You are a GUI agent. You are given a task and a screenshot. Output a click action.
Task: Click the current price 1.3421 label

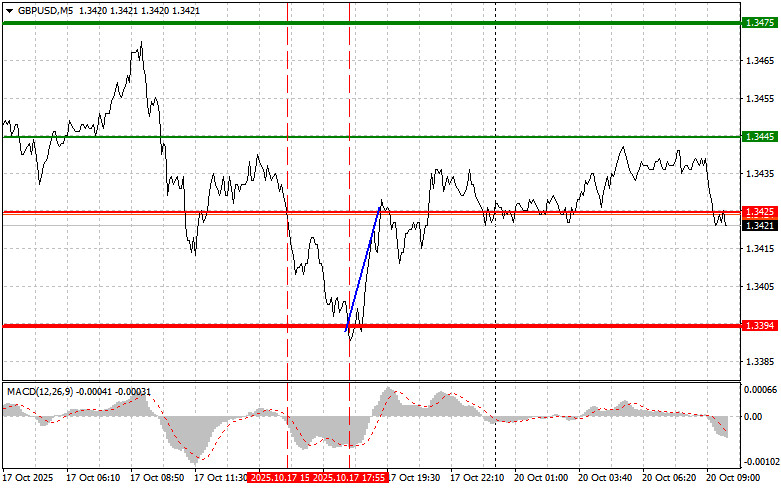760,226
